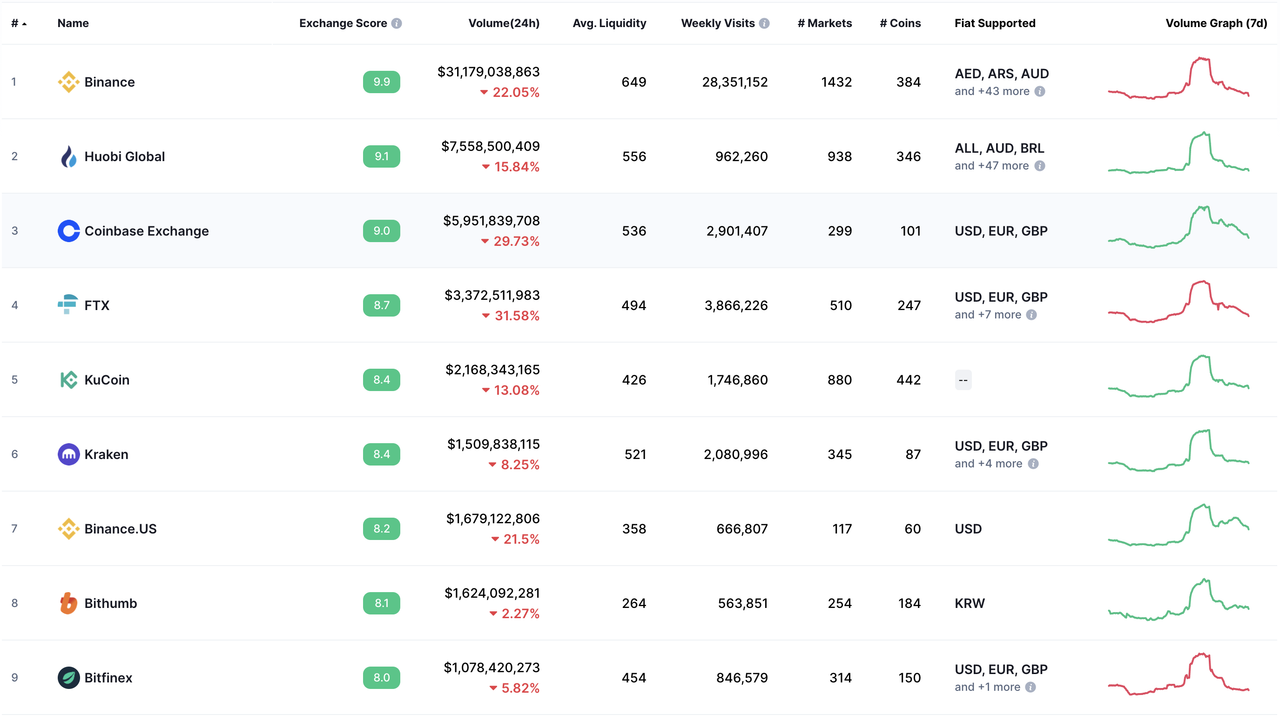This screenshot has width=1280, height=716.
Task: Open the Binance.US exchange link
Action: [121, 529]
